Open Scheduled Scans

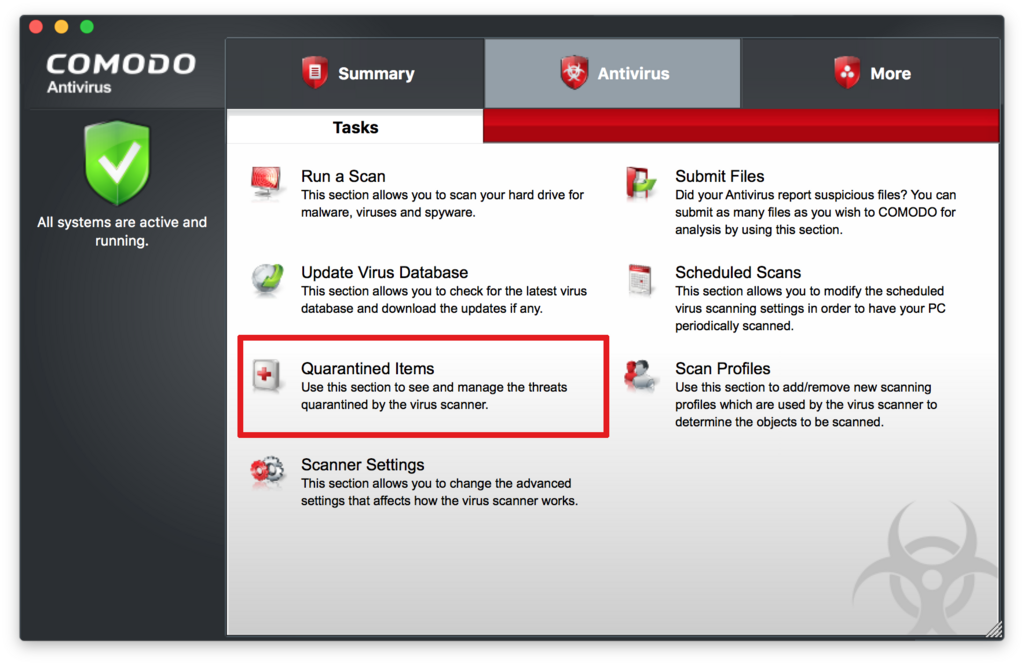click(x=738, y=272)
